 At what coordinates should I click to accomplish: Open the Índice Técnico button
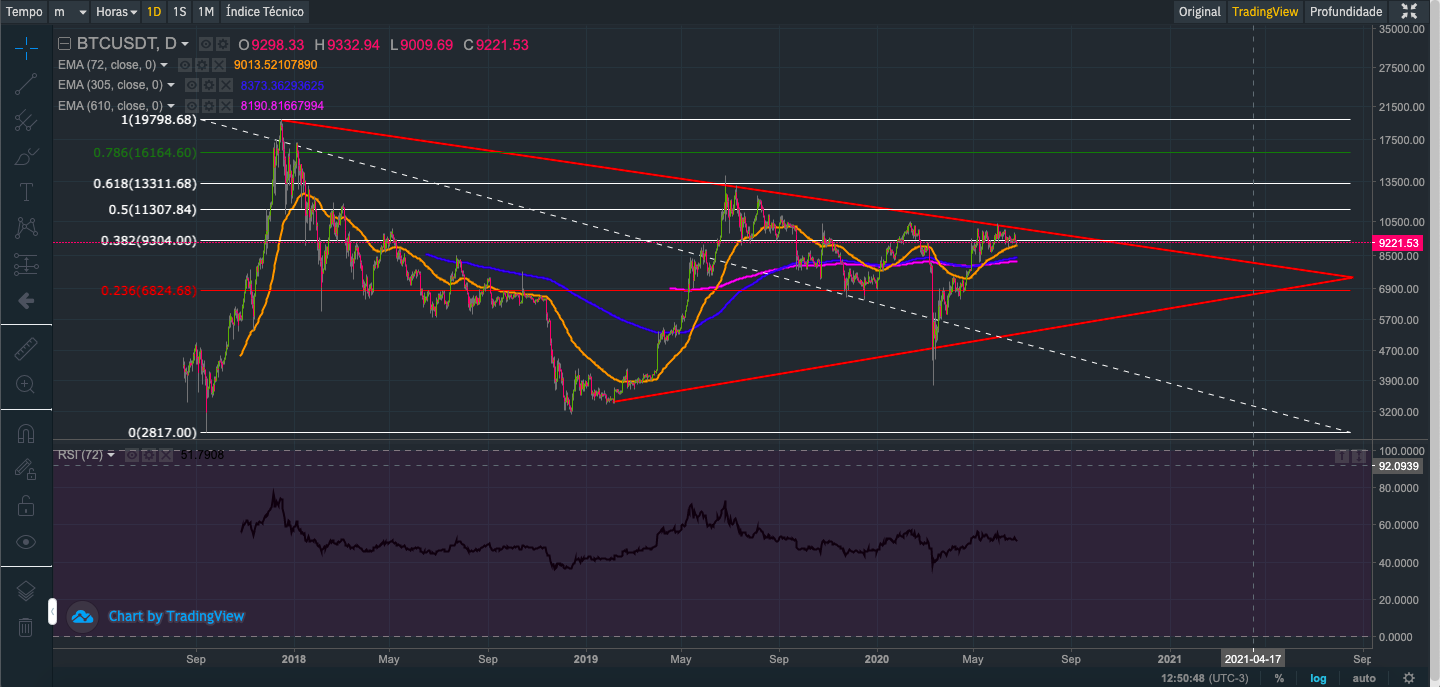[x=264, y=12]
